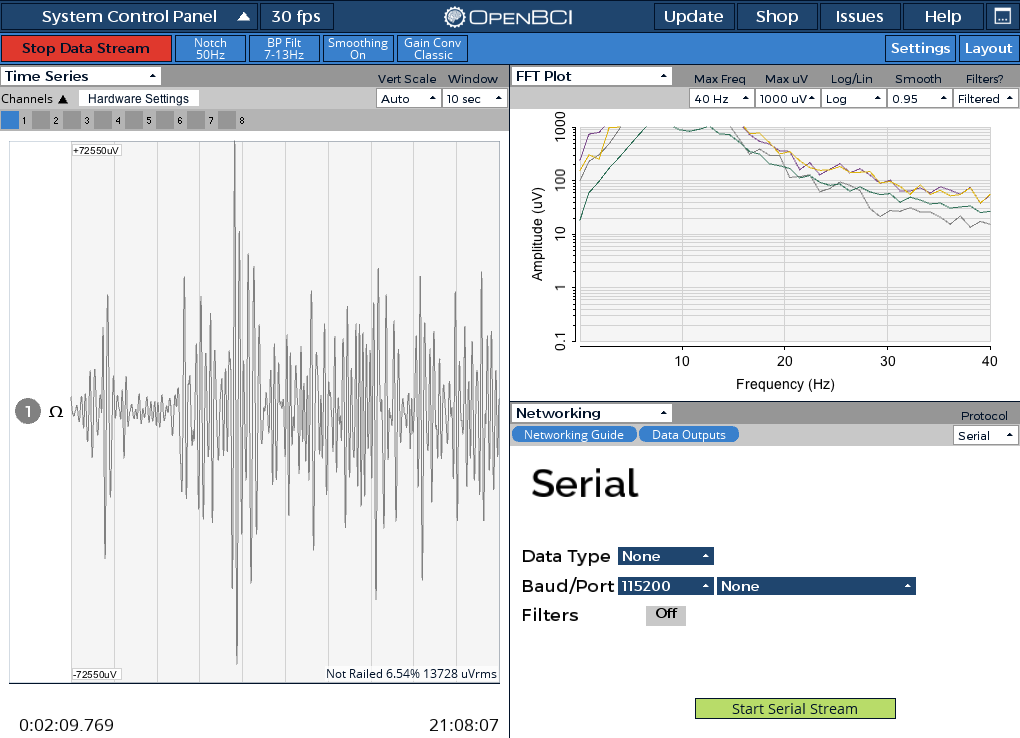Click Start Serial Stream button
The width and height of the screenshot is (1020, 738).
point(795,708)
